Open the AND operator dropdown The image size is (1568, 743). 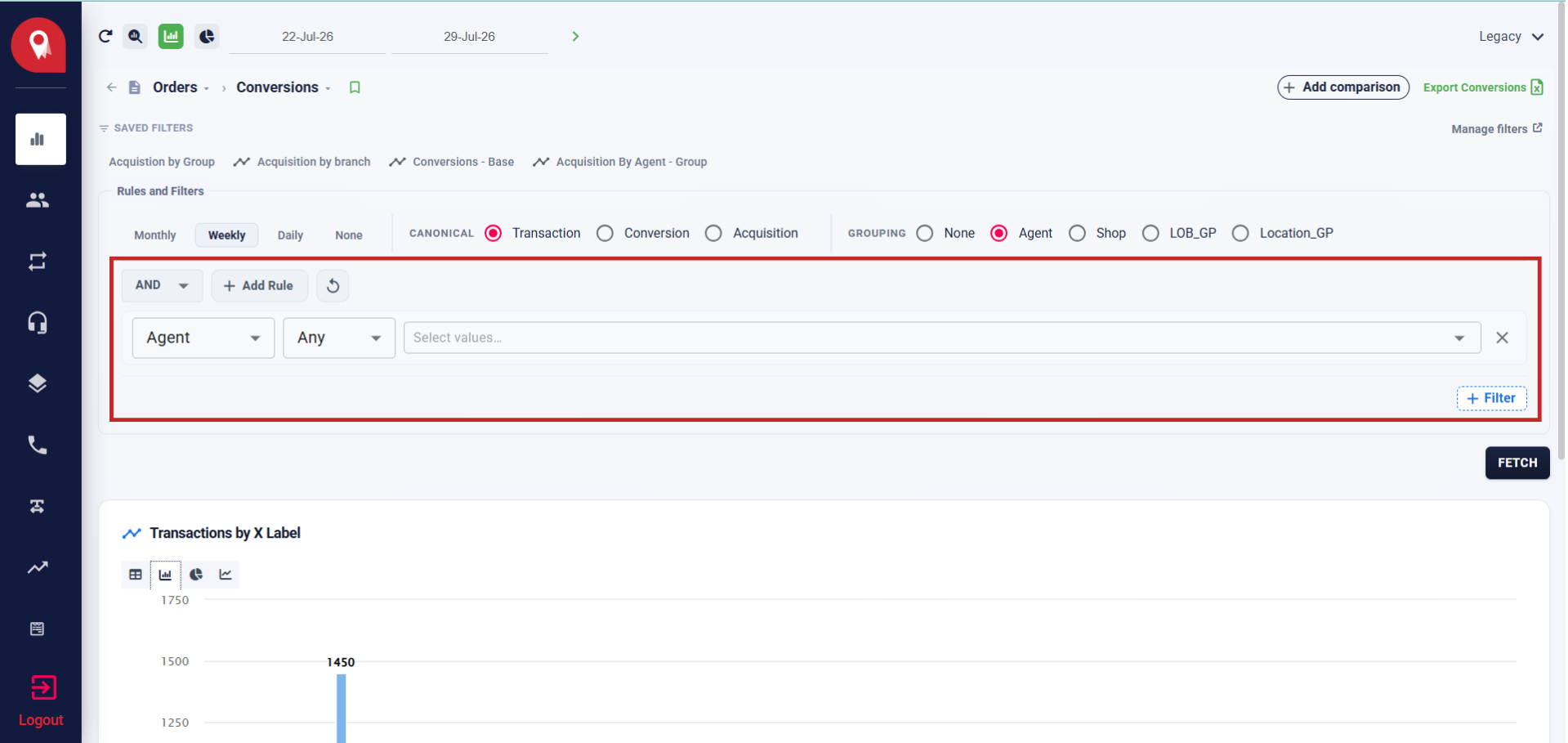[162, 285]
